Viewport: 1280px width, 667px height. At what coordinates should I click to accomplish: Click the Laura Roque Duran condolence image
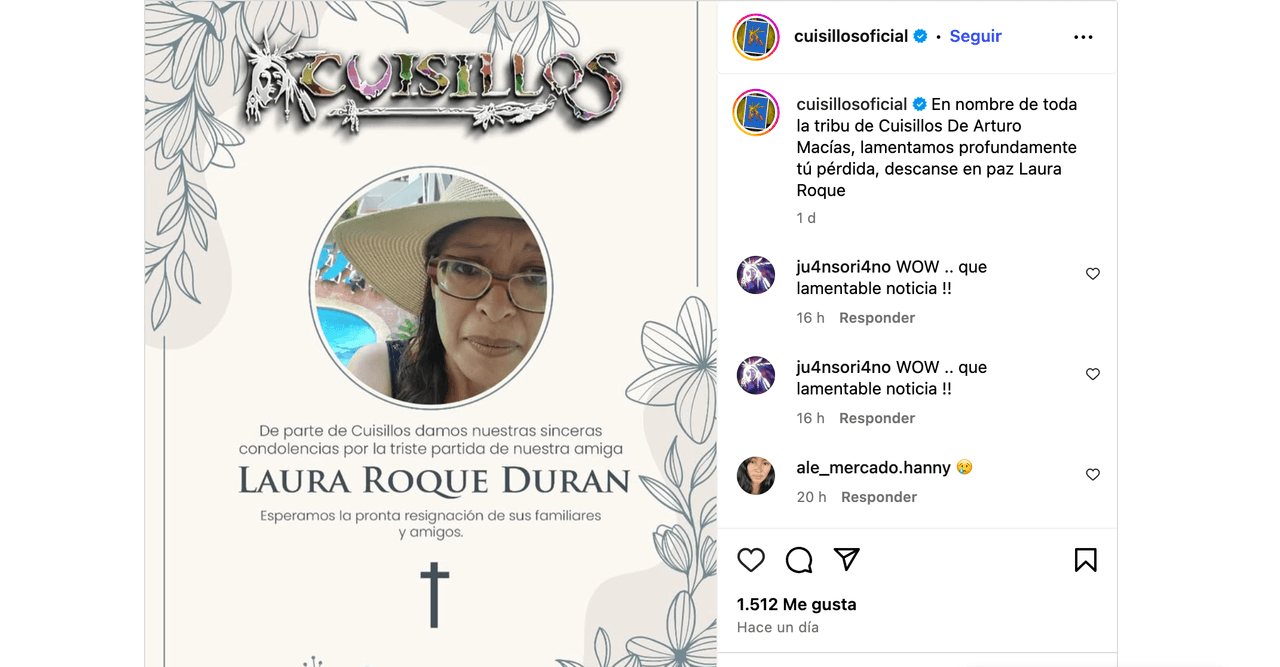coord(431,334)
